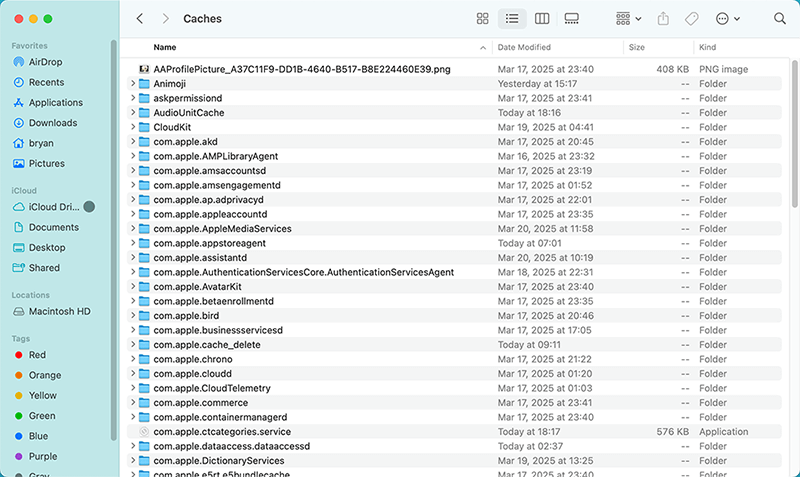The width and height of the screenshot is (800, 477).
Task: Filter by the Blue tag
Action: click(38, 436)
